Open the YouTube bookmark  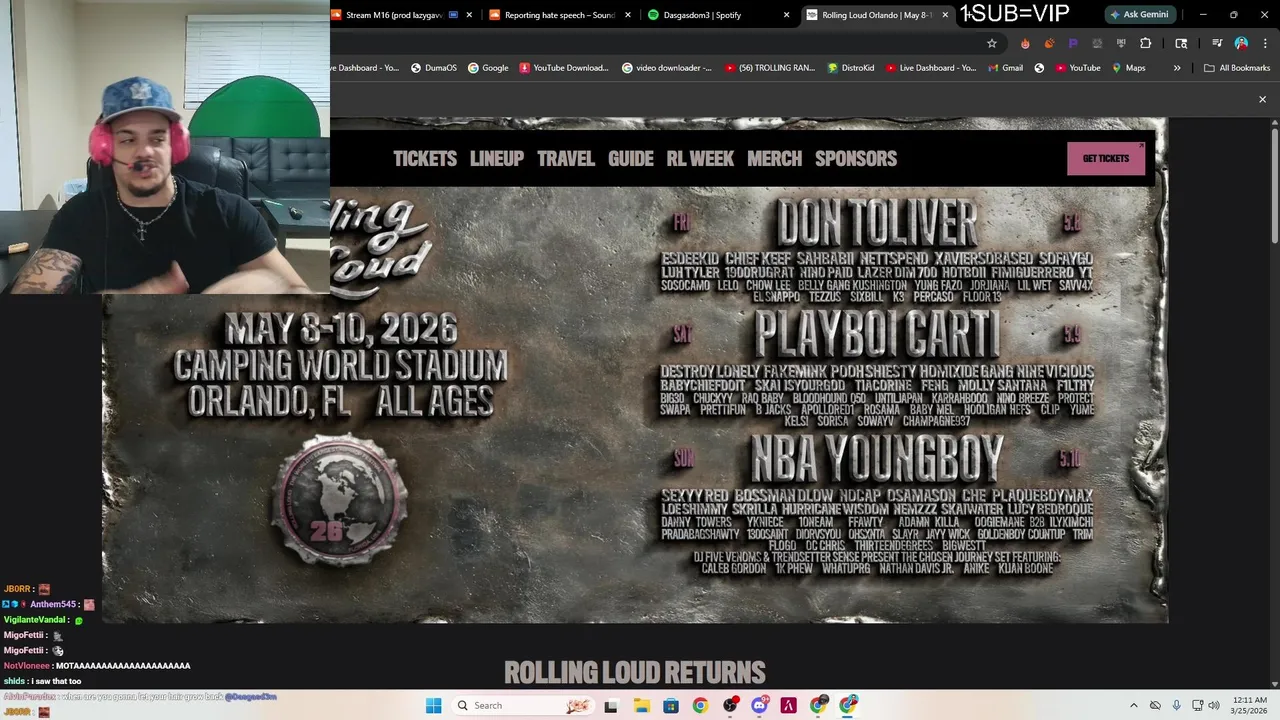(1077, 68)
